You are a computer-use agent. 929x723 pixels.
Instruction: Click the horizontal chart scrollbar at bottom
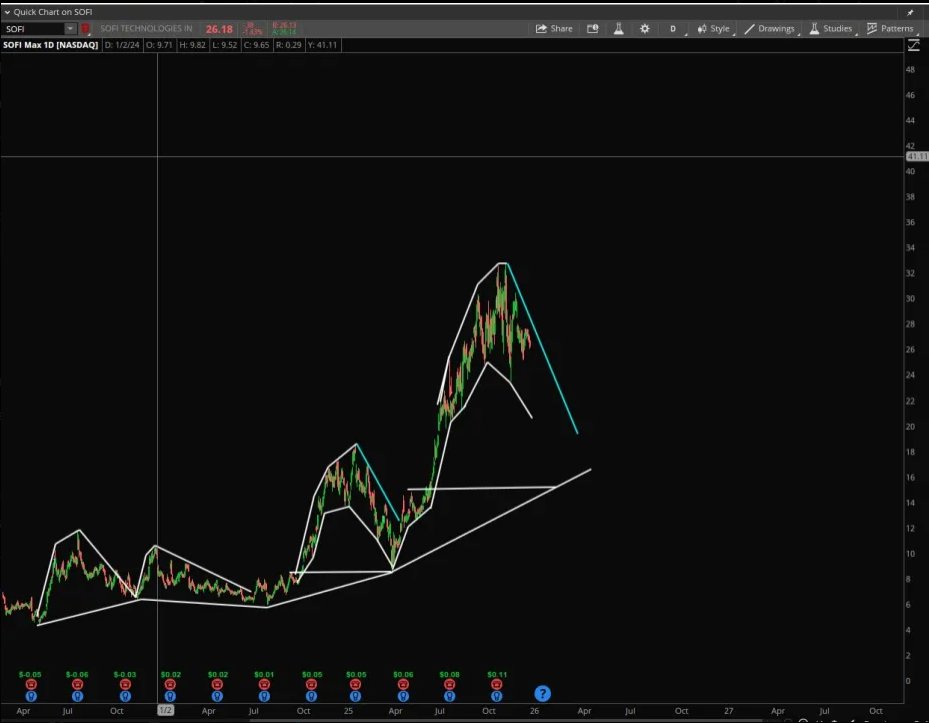coord(504,720)
